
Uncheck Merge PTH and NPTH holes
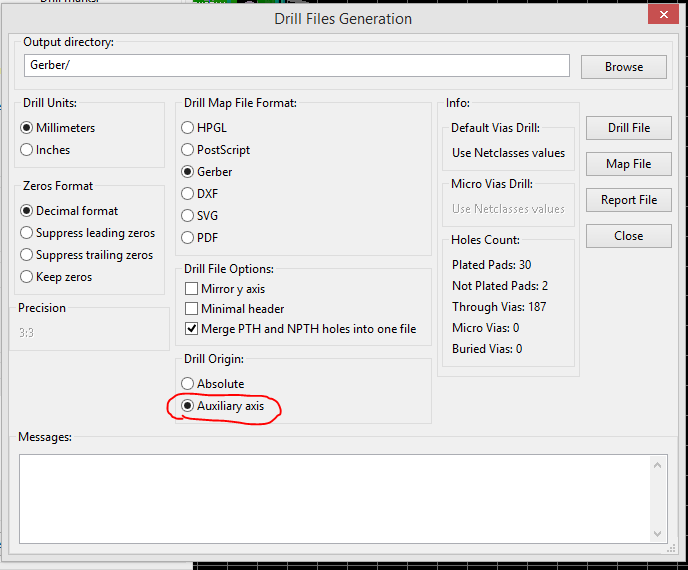301,329
